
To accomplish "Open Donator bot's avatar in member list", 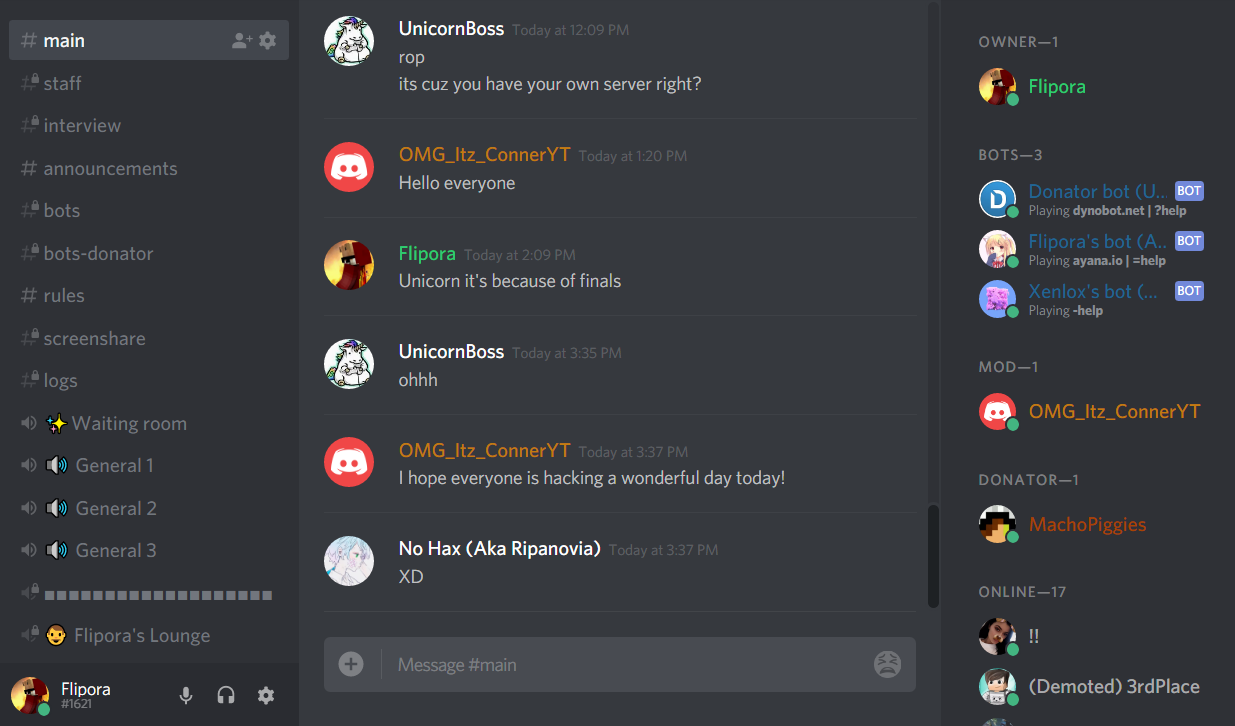I will point(997,199).
